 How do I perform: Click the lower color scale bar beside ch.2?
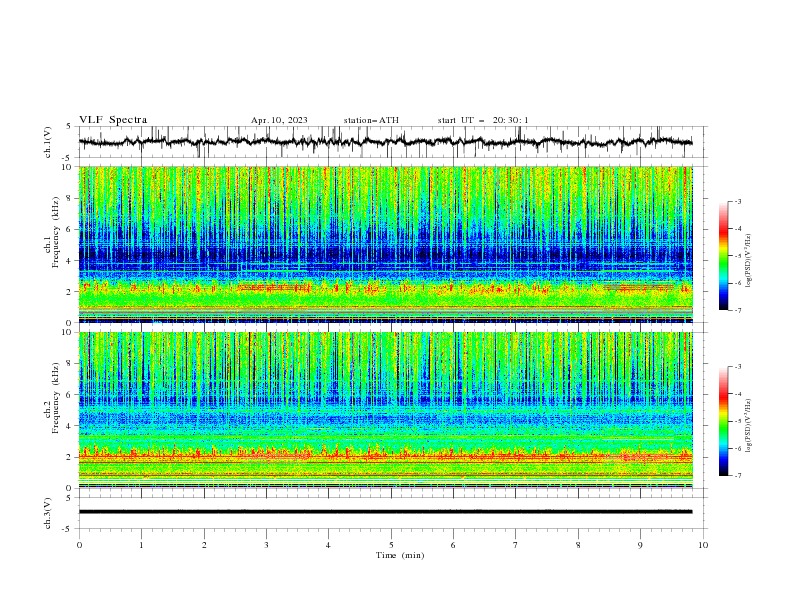tap(723, 421)
